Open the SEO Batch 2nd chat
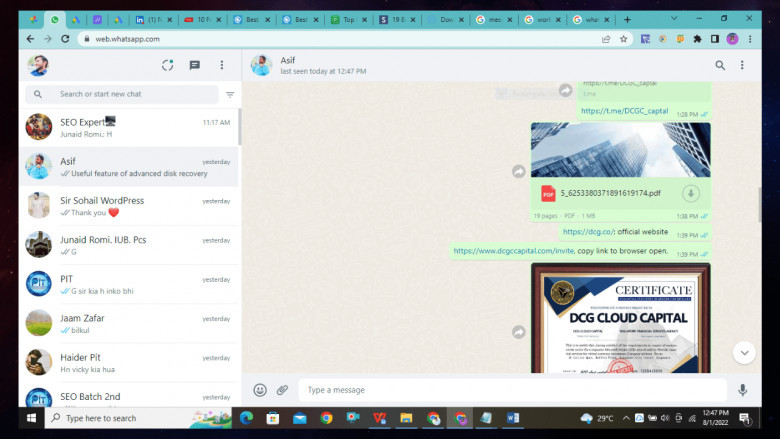 [x=128, y=396]
